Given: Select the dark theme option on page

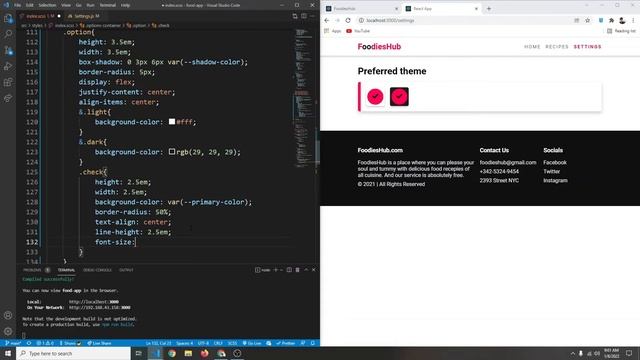Looking at the screenshot, I should click(399, 97).
